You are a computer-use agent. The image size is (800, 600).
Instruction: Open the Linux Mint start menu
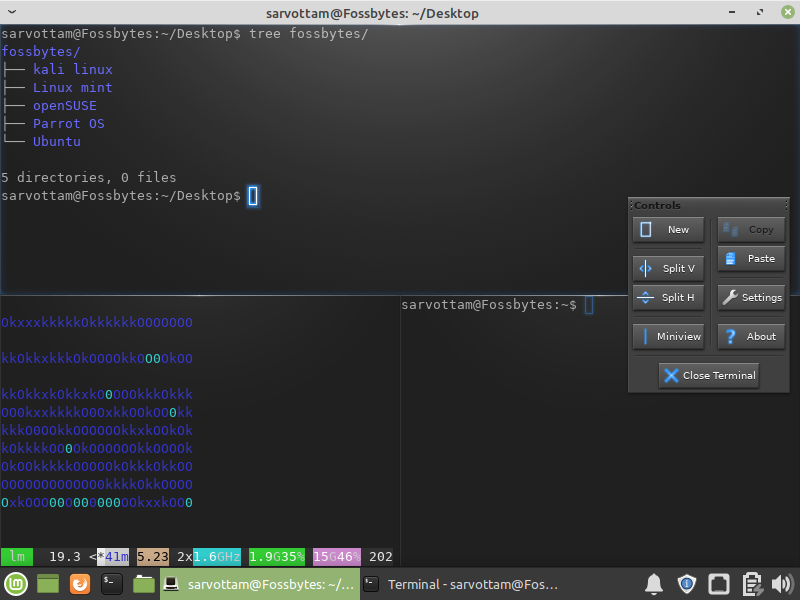point(17,584)
